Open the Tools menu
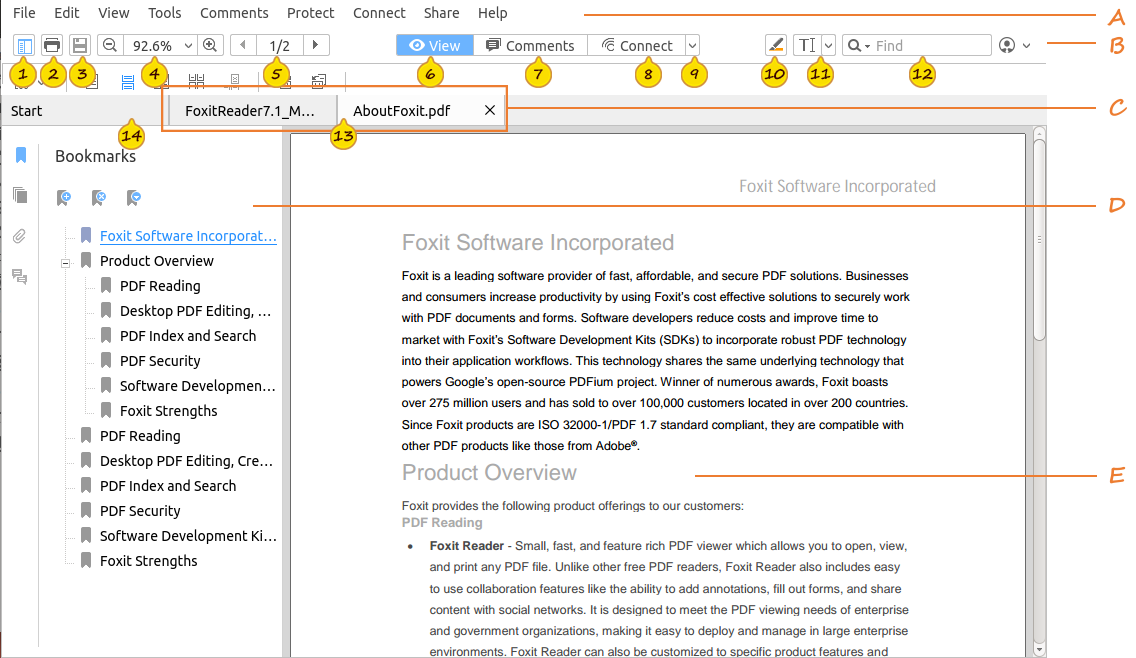The height and width of the screenshot is (658, 1136). coord(164,13)
